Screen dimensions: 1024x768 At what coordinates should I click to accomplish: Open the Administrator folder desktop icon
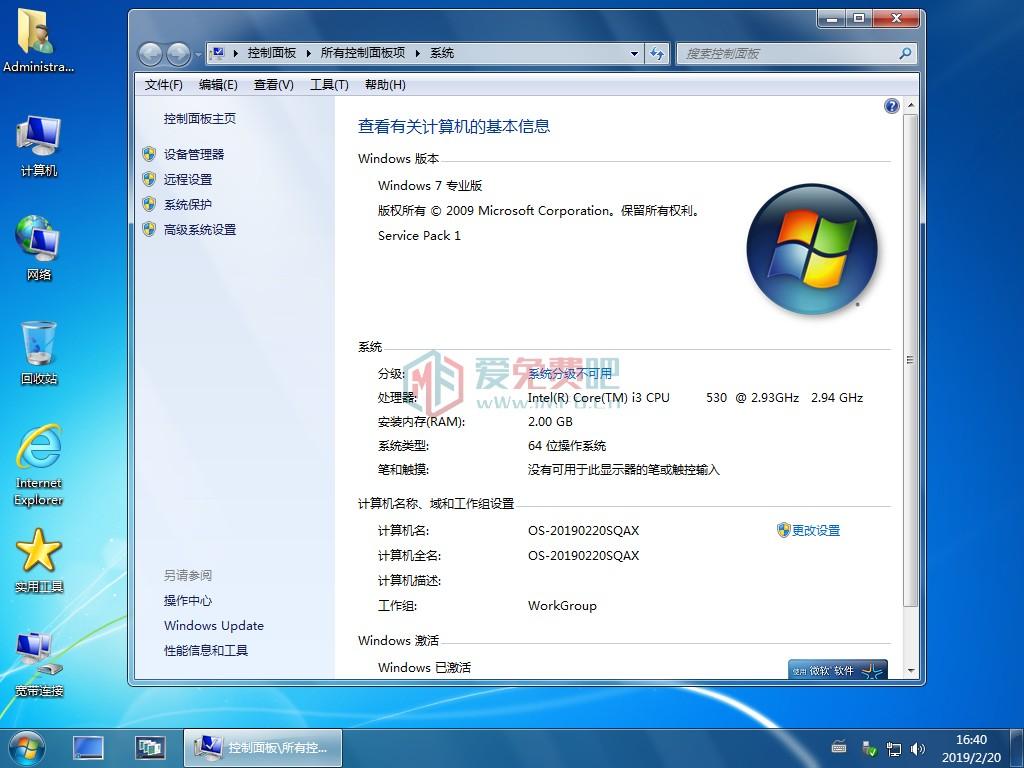click(38, 40)
